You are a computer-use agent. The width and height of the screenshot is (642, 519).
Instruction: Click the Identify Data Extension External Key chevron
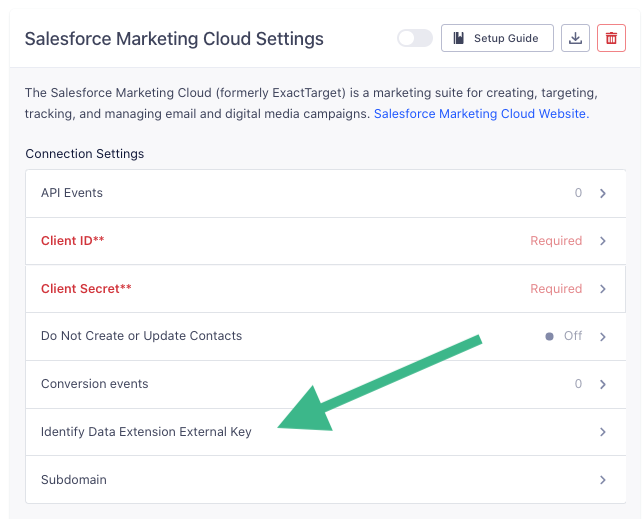click(603, 432)
